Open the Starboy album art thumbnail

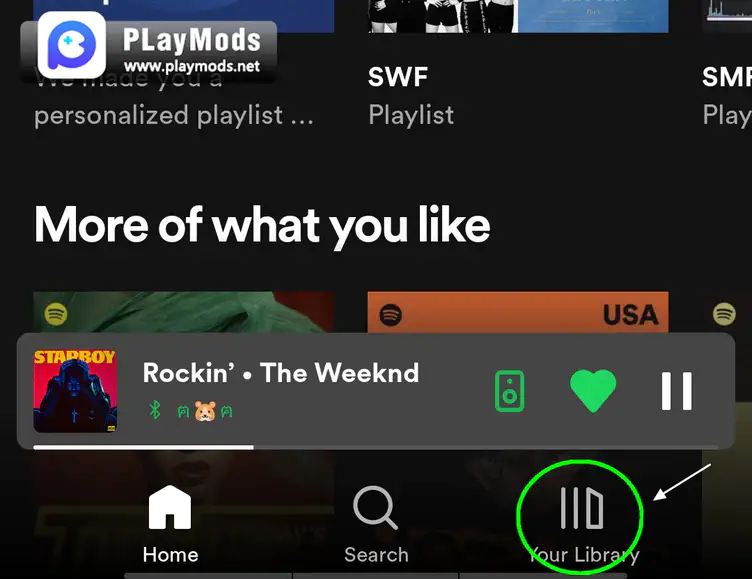[x=75, y=391]
